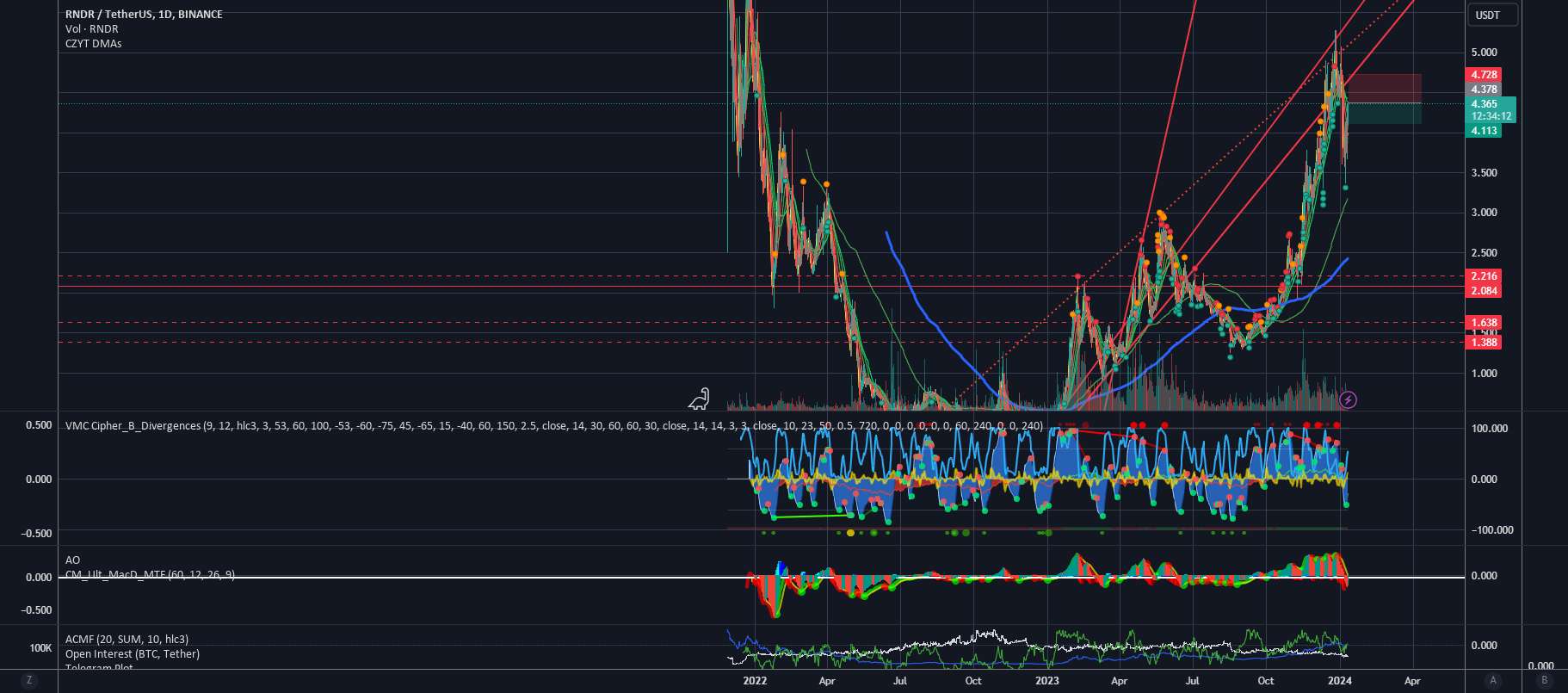
Task: Select the ACMF (20, SUM, 10, hlc3) label
Action: tap(127, 639)
